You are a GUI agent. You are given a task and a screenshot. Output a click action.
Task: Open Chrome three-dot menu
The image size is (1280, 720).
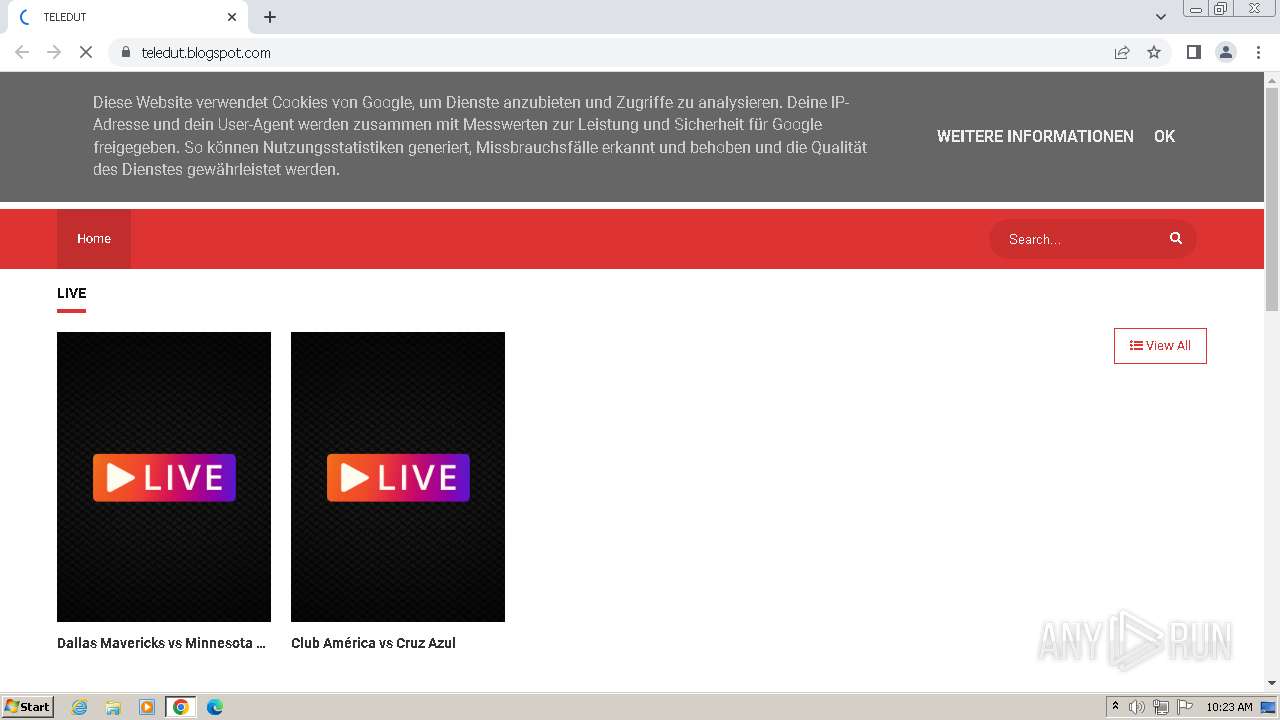coord(1258,52)
